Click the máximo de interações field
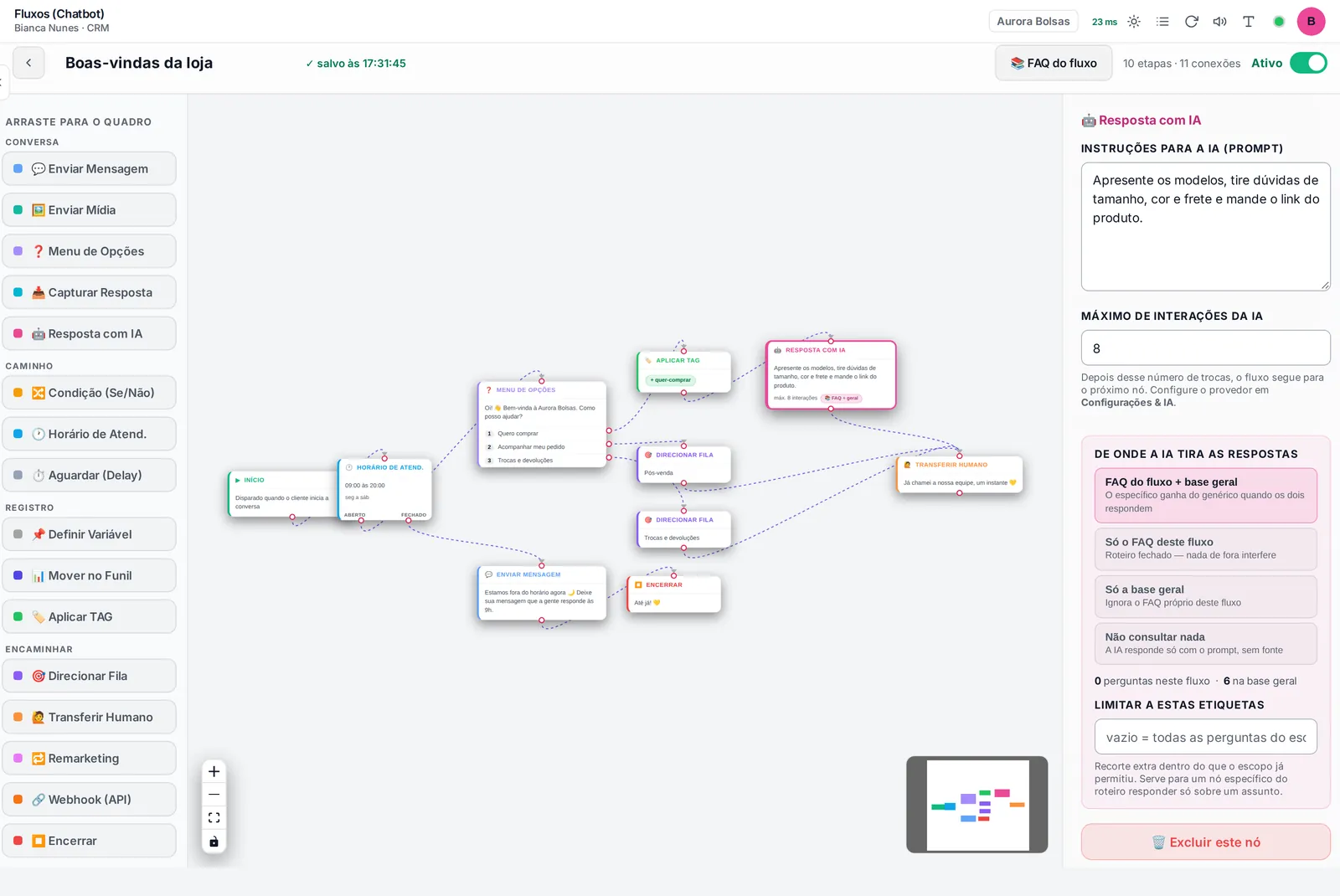This screenshot has width=1340, height=896. click(1205, 348)
